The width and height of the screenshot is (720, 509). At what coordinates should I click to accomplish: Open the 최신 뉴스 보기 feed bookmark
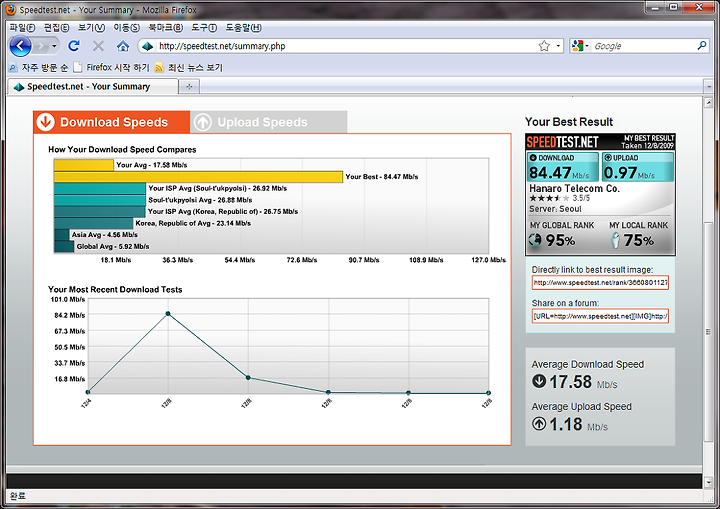tap(189, 68)
